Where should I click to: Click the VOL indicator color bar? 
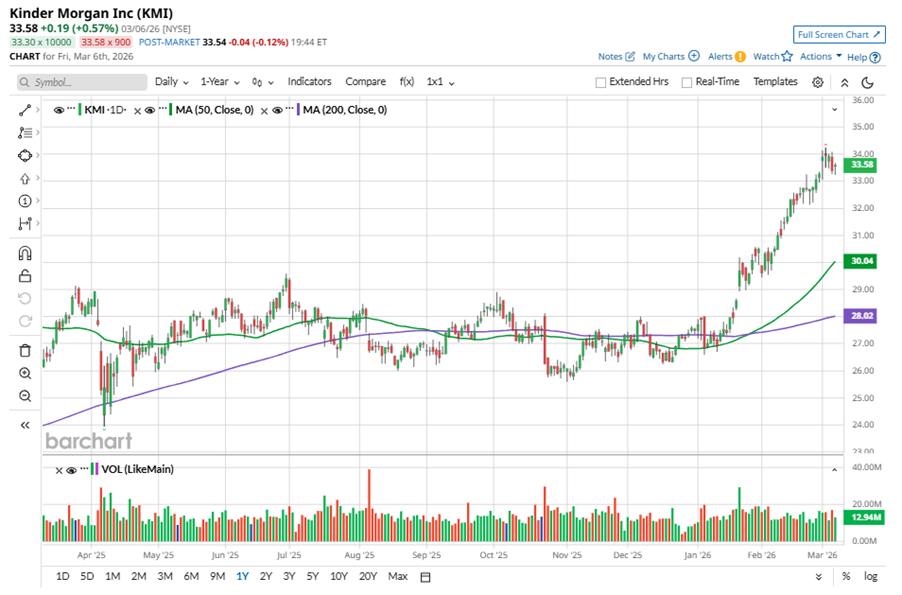pos(94,469)
